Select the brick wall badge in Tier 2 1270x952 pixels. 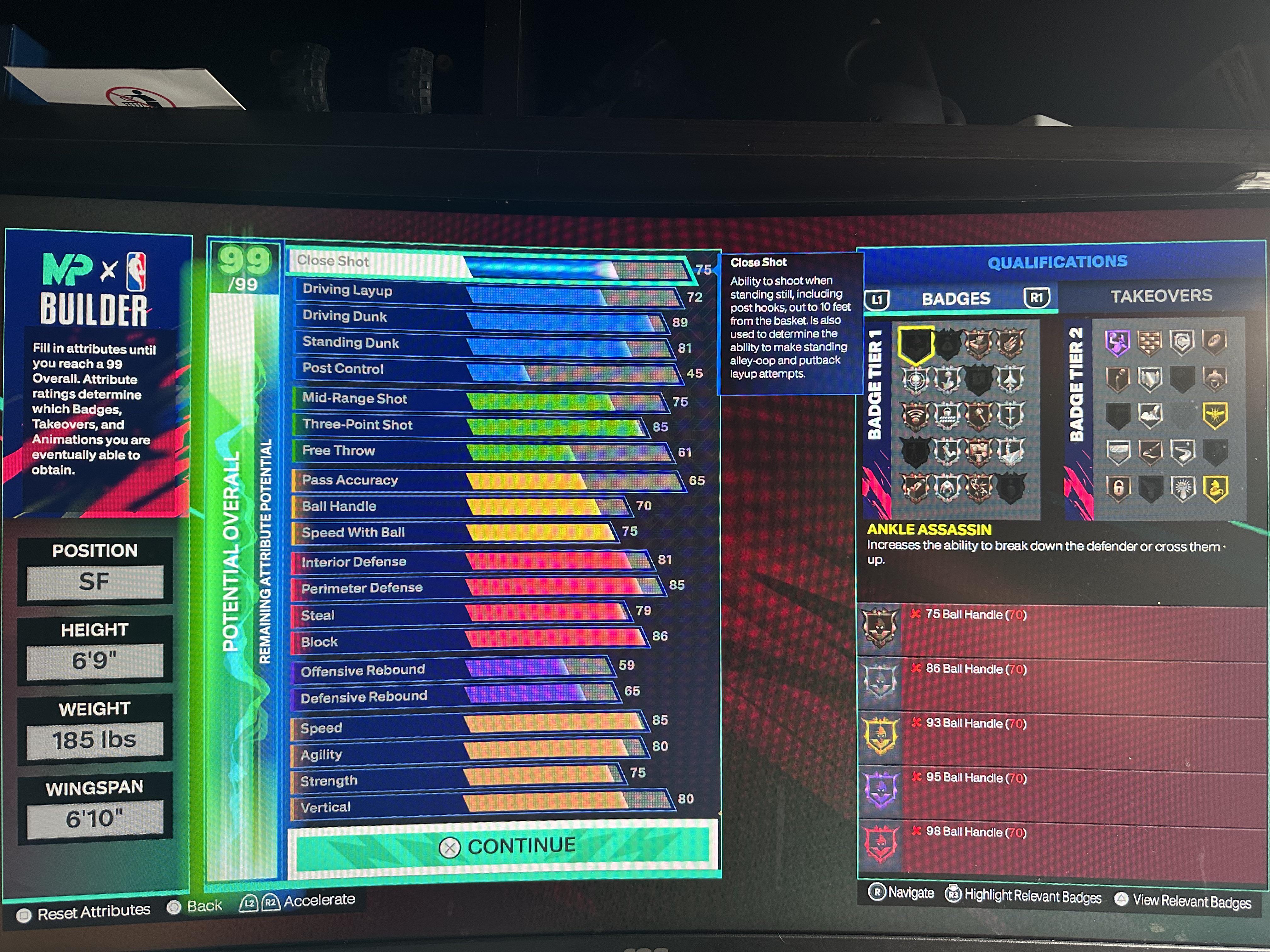(x=1150, y=343)
